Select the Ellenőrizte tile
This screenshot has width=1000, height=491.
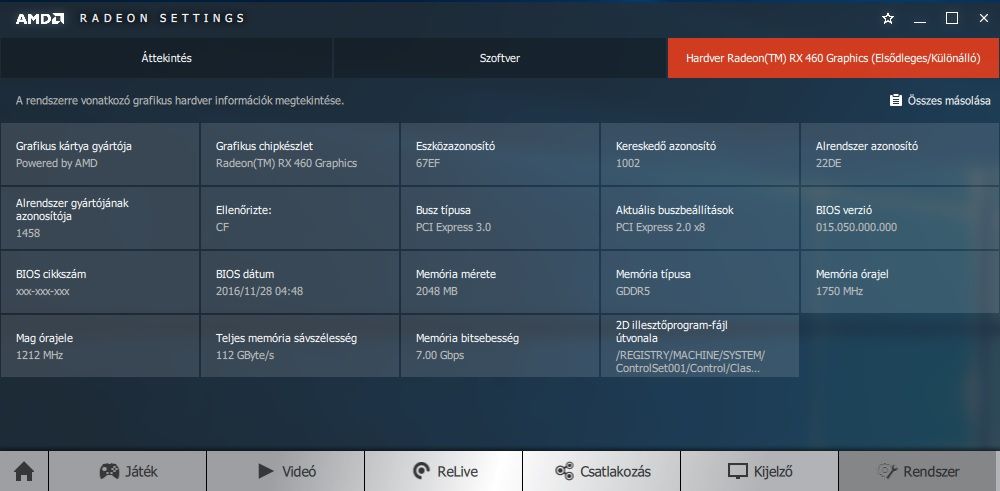pos(300,218)
